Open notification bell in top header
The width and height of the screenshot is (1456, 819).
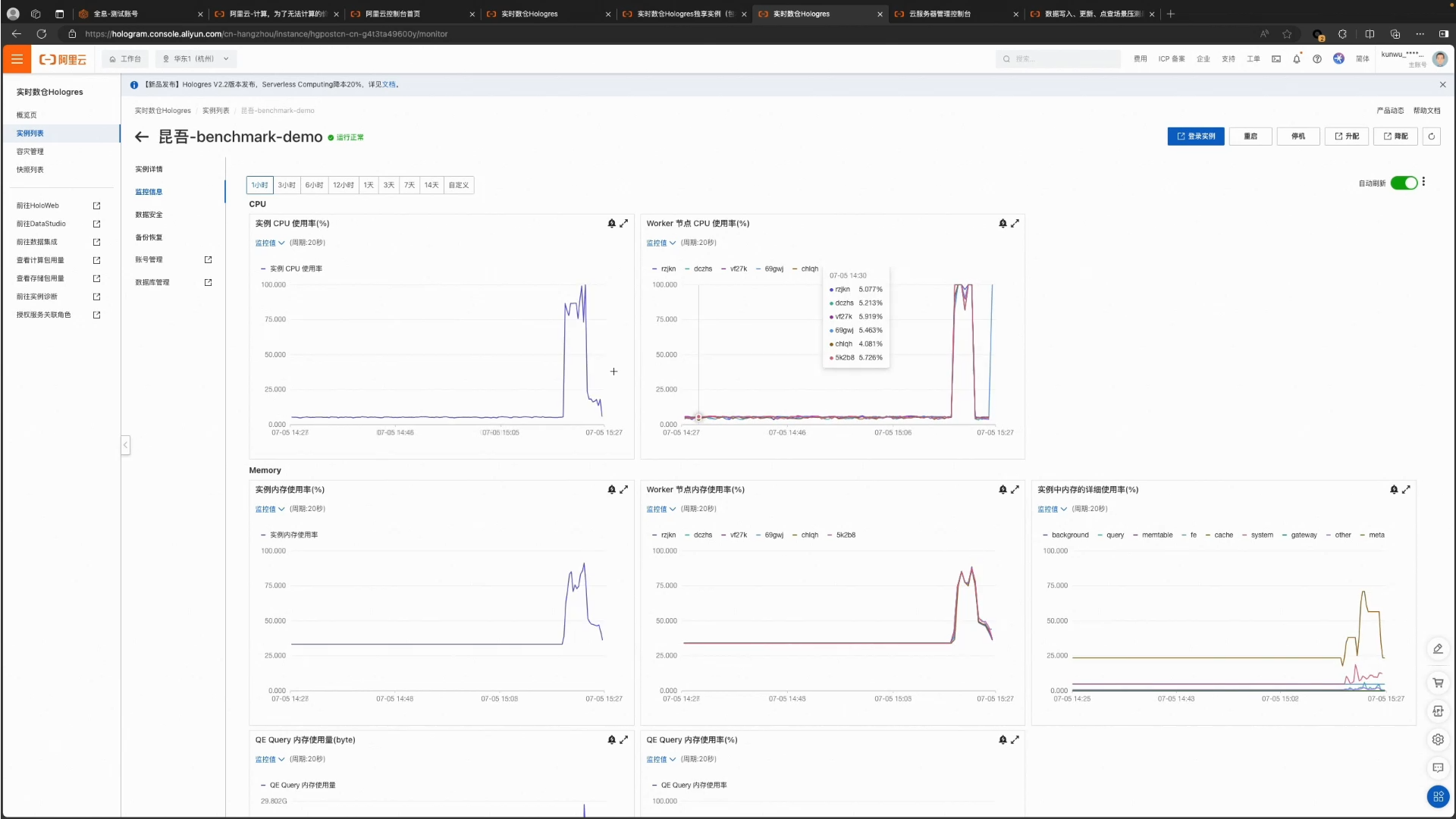1297,59
